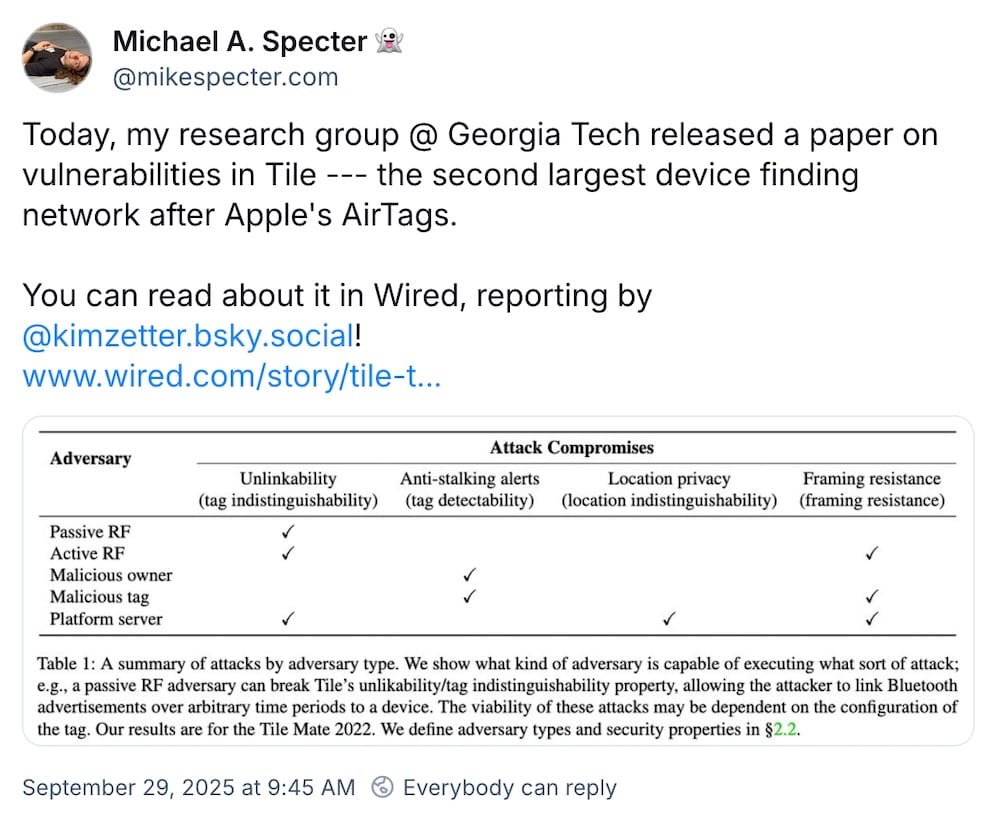The image size is (1000, 817).
Task: Click the Platform server Location privacy checkmark
Action: [x=669, y=619]
